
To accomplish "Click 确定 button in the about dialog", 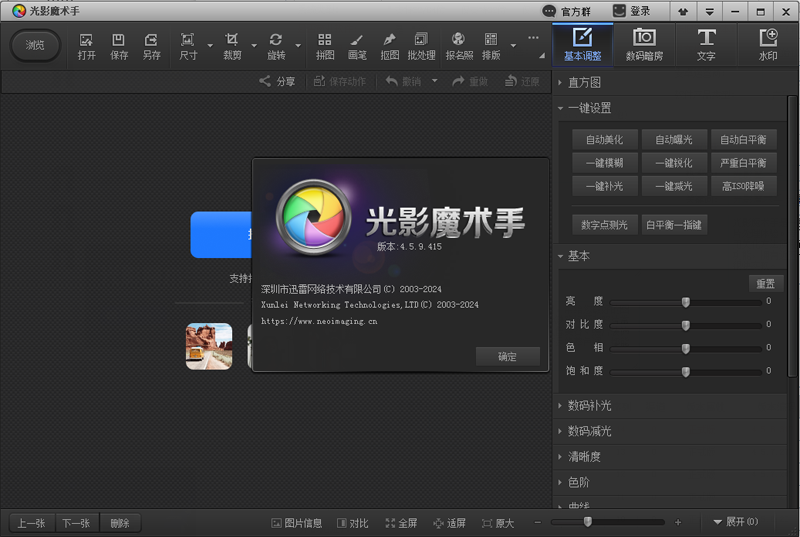I will click(x=507, y=356).
